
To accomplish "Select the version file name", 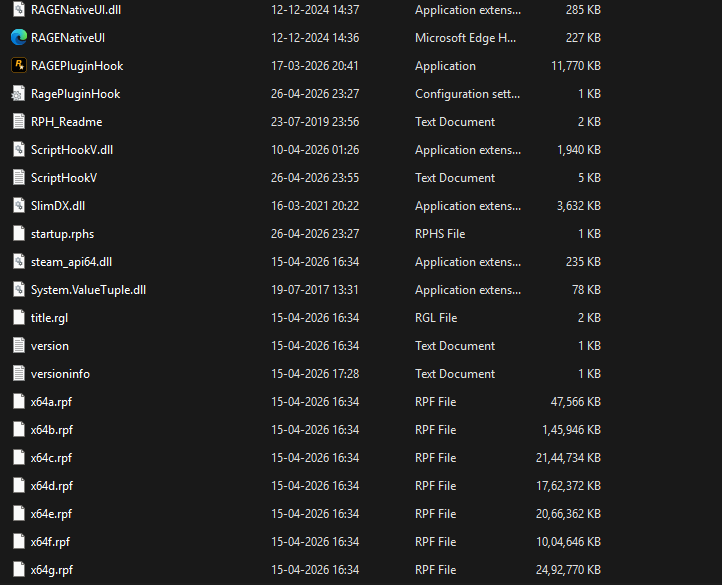I will pyautogui.click(x=50, y=346).
